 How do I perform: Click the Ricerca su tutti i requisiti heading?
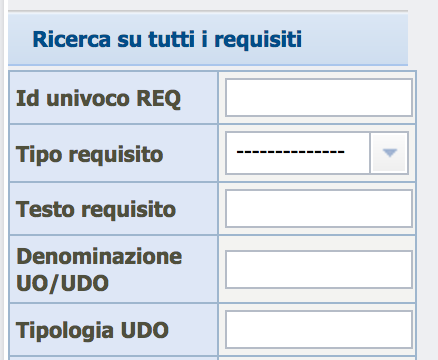pos(167,39)
